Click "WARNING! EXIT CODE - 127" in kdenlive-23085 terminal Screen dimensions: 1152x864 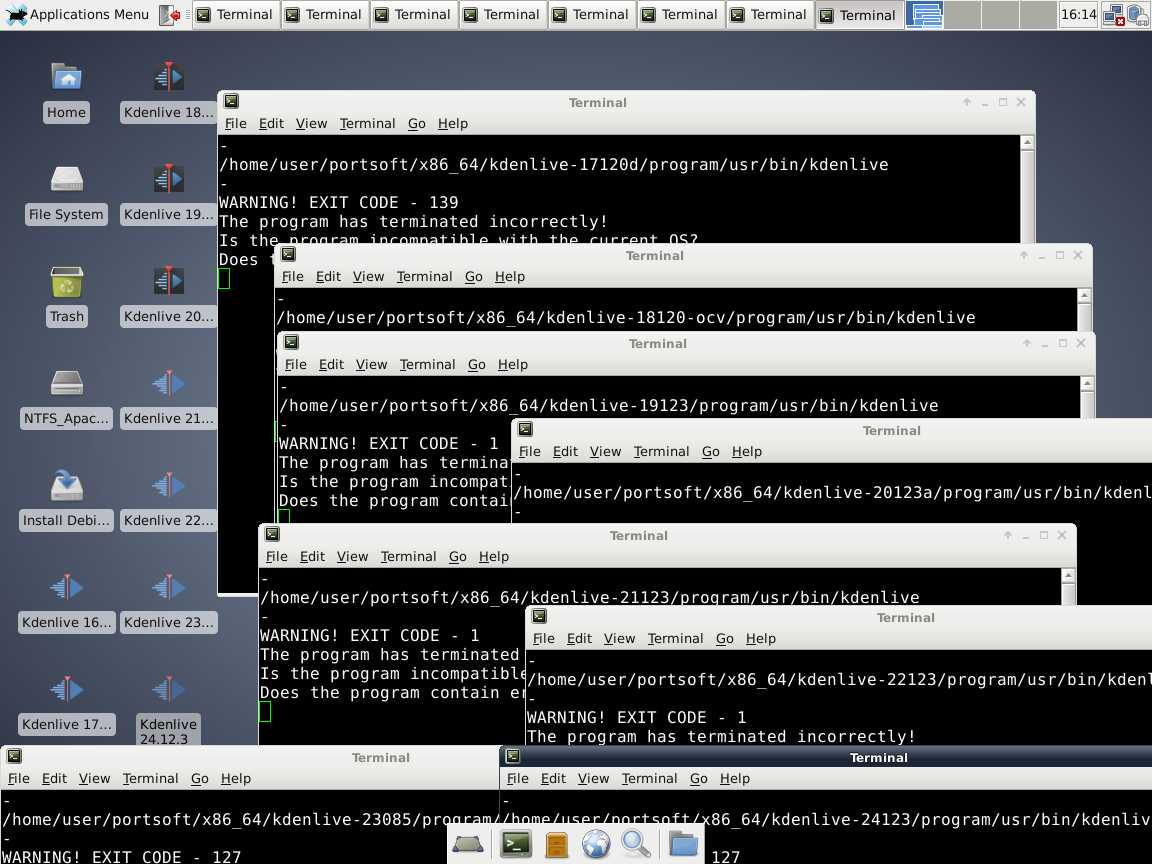pos(121,857)
